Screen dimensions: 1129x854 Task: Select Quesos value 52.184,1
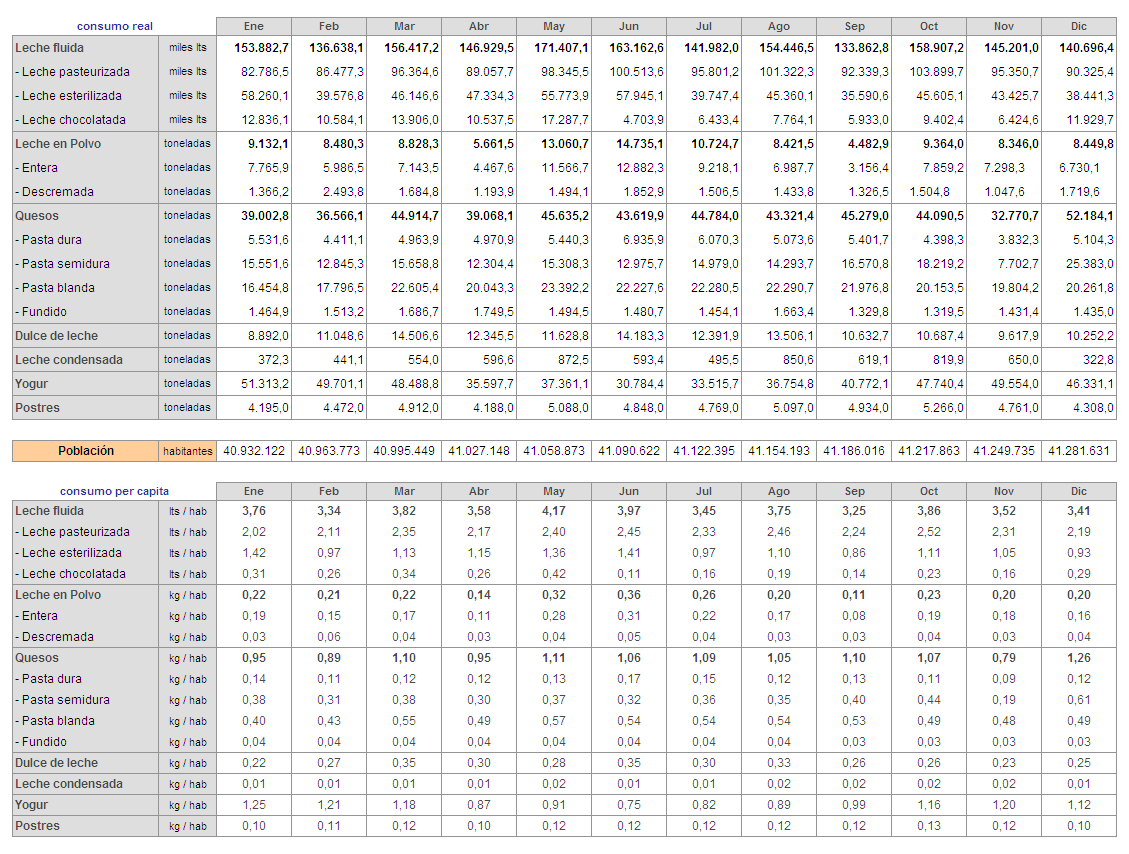pos(1089,216)
